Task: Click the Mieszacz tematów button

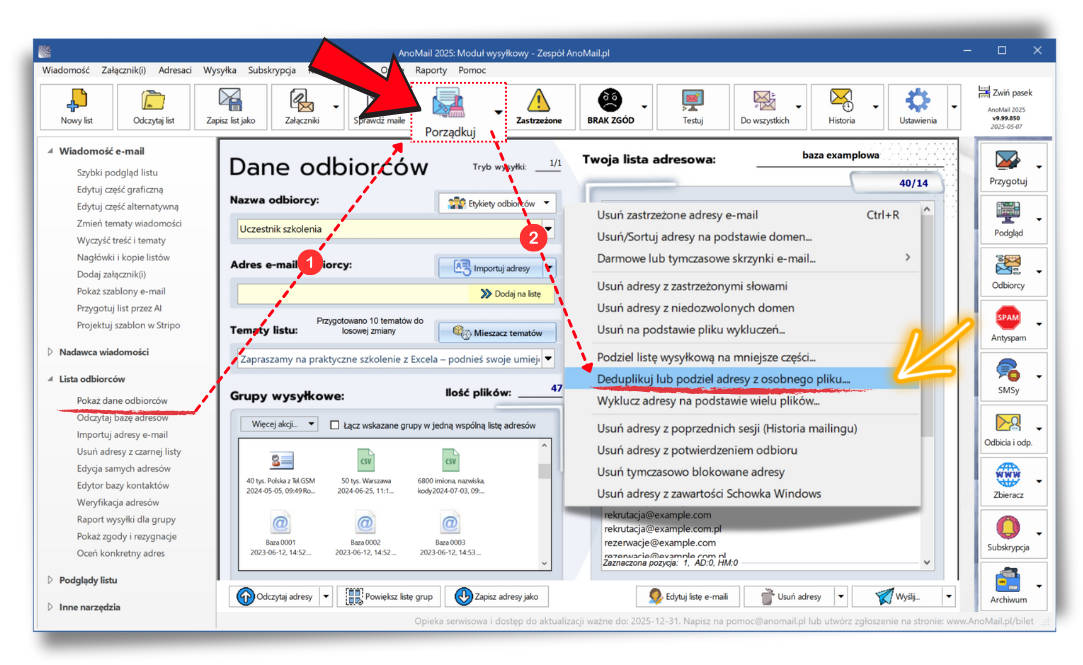Action: (x=497, y=333)
